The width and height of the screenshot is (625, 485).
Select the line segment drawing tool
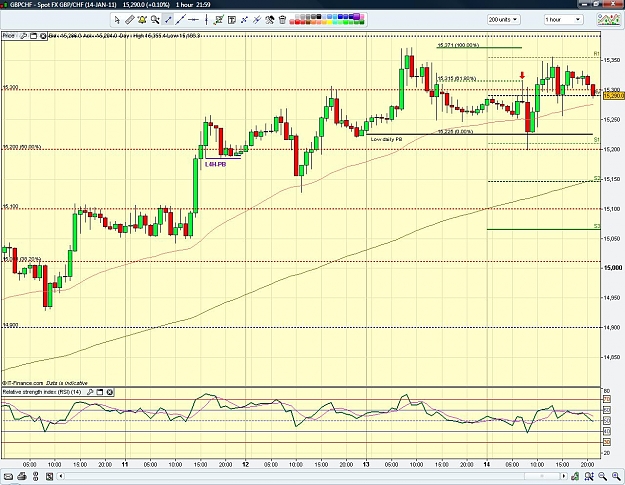(168, 20)
